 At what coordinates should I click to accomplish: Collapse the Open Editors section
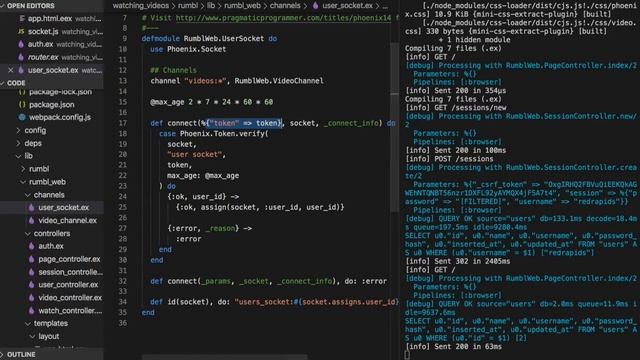point(2,6)
